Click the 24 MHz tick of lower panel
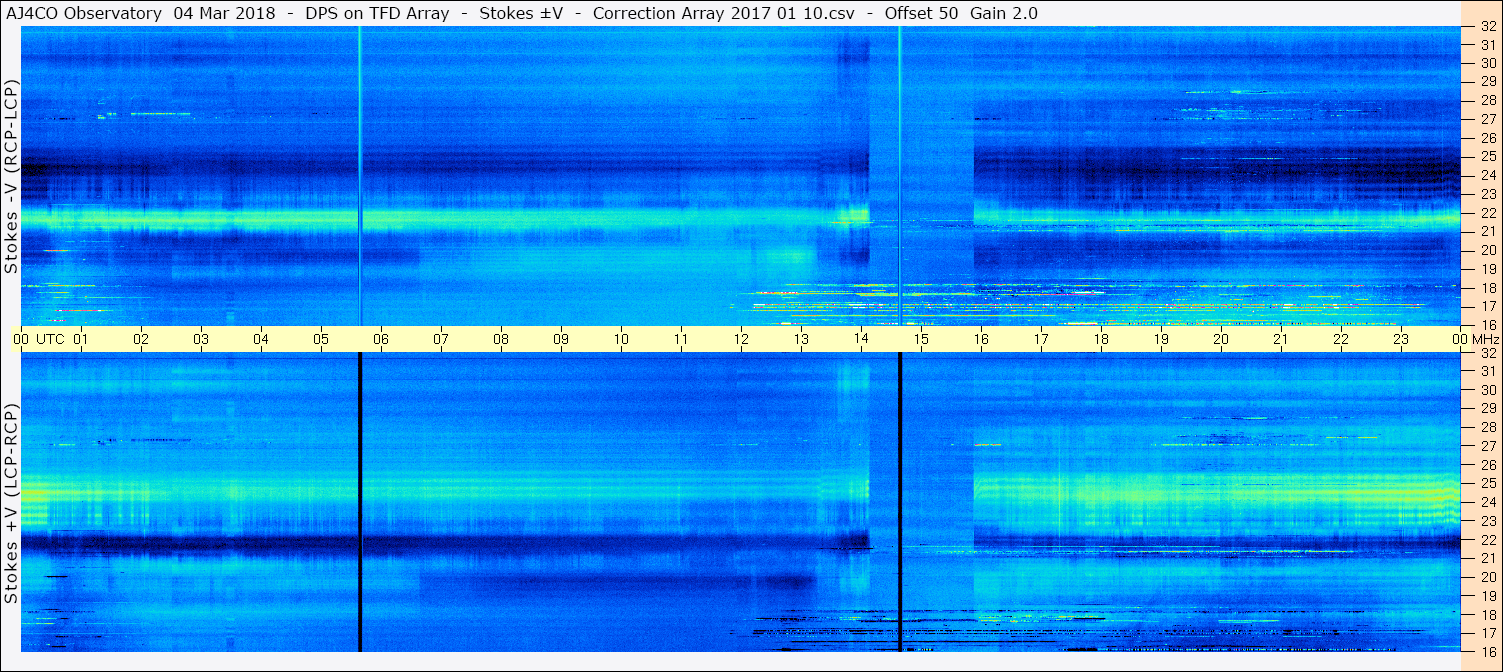The image size is (1503, 672). pos(1488,502)
